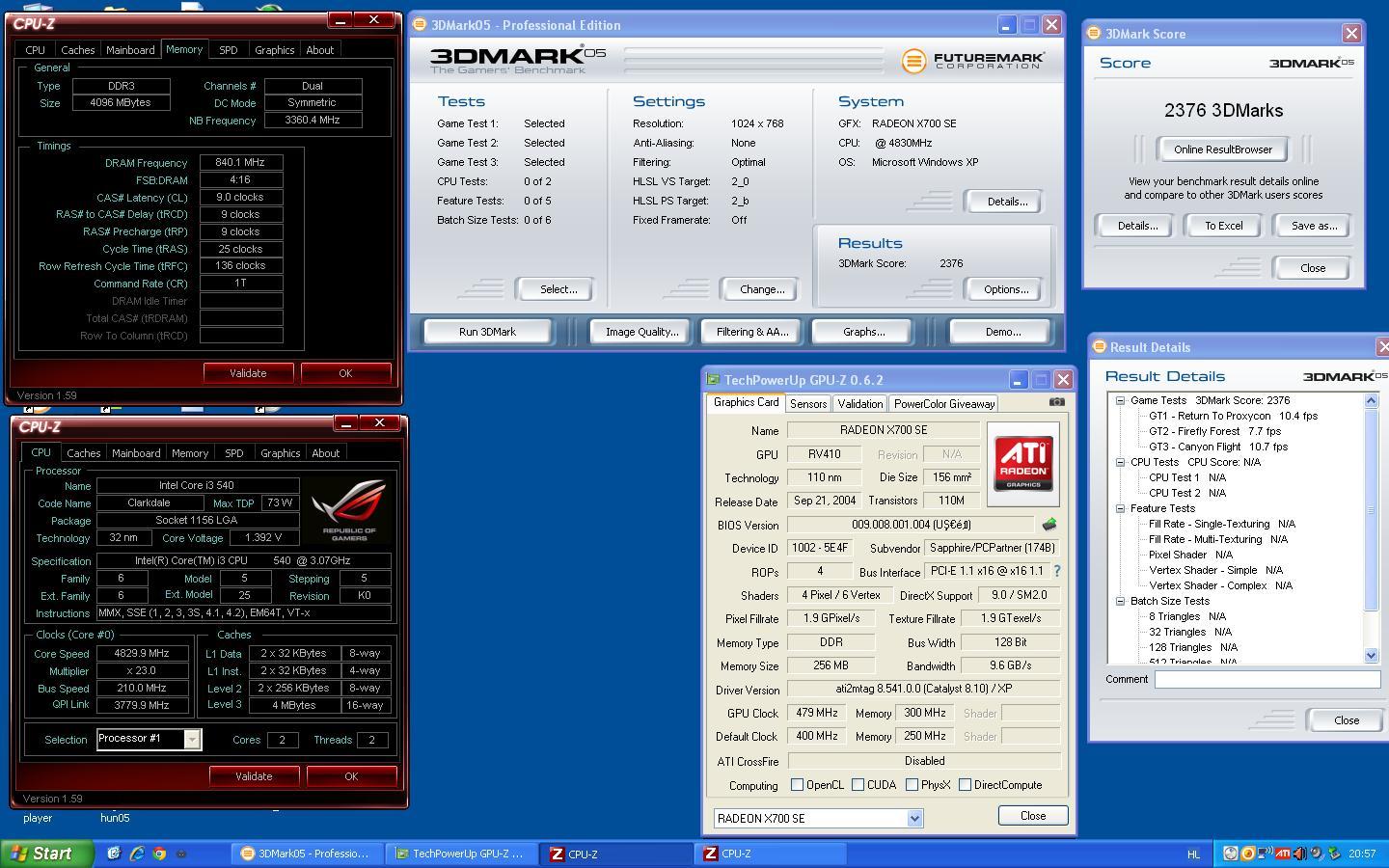Open the Windows Start menu
The width and height of the screenshot is (1389, 868).
pos(46,854)
